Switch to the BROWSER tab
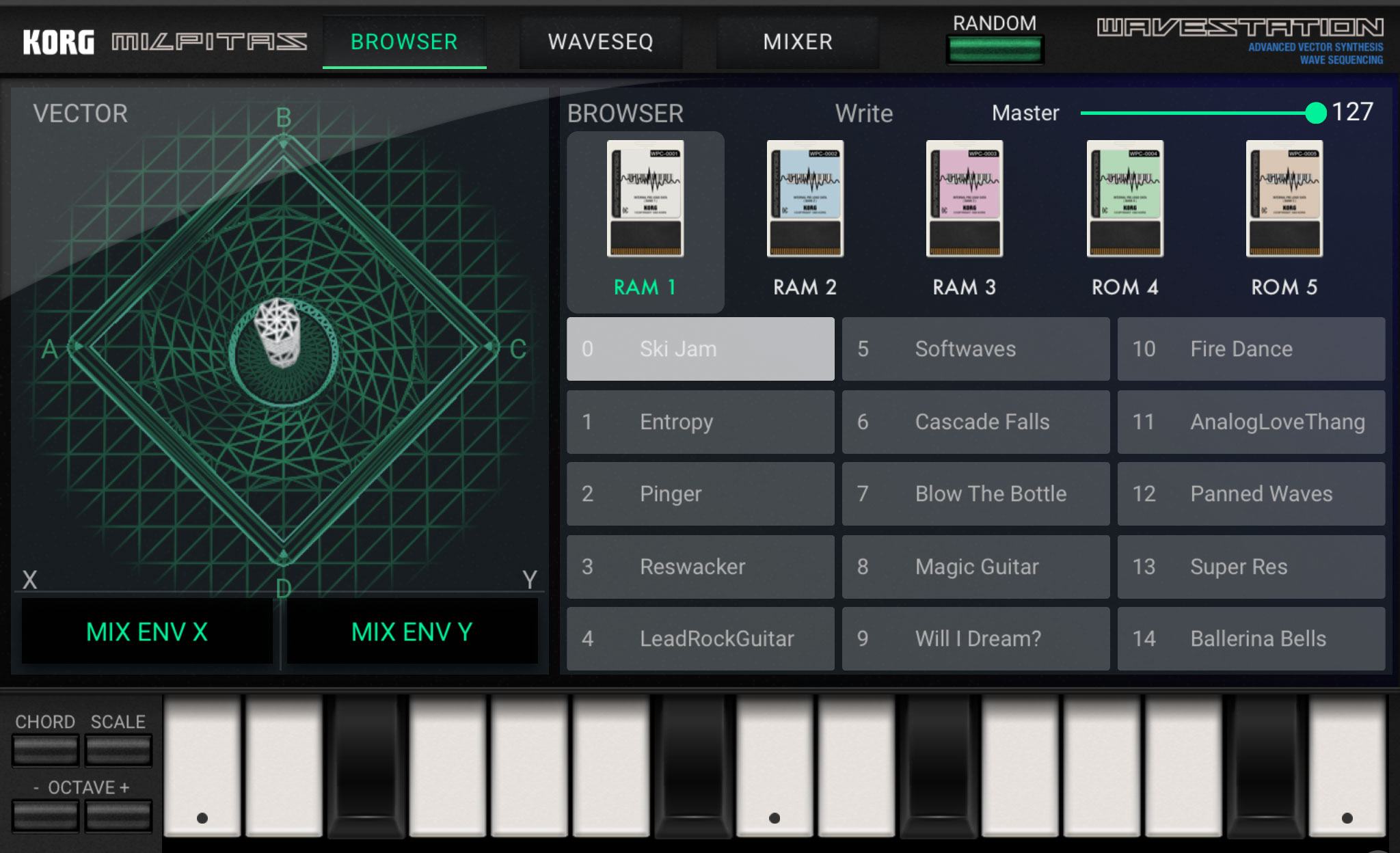This screenshot has width=1400, height=853. [x=404, y=42]
